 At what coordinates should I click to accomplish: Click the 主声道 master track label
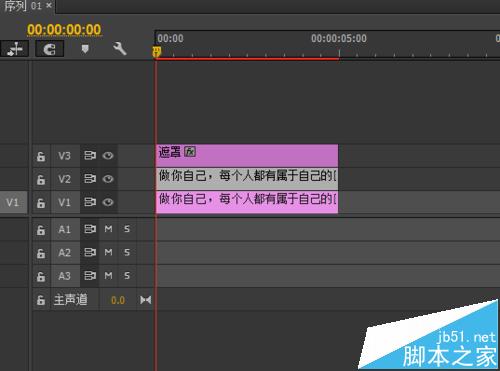pyautogui.click(x=71, y=300)
